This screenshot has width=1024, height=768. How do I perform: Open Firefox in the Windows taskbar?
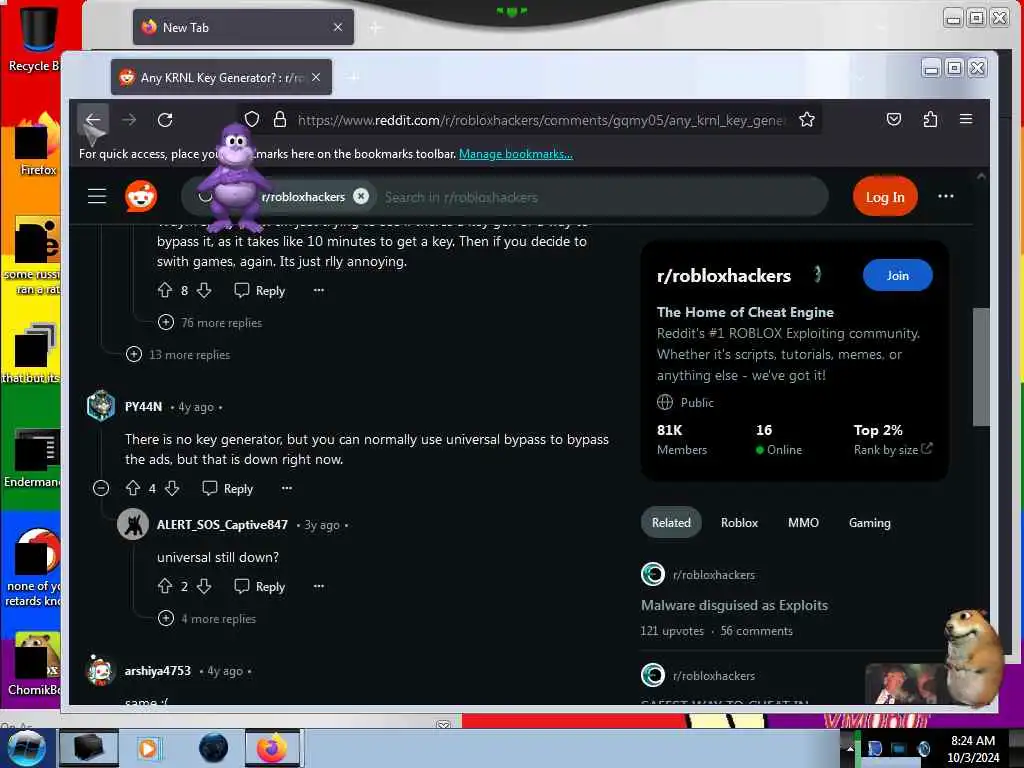(x=272, y=748)
